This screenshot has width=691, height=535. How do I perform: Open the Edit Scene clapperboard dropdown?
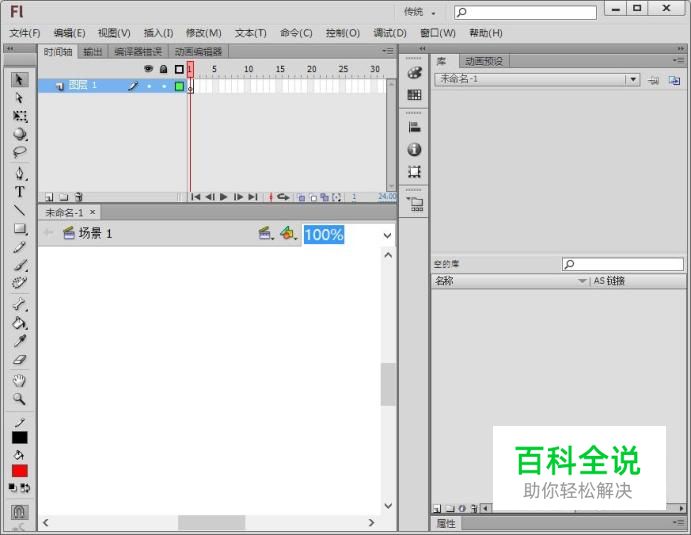pyautogui.click(x=266, y=233)
